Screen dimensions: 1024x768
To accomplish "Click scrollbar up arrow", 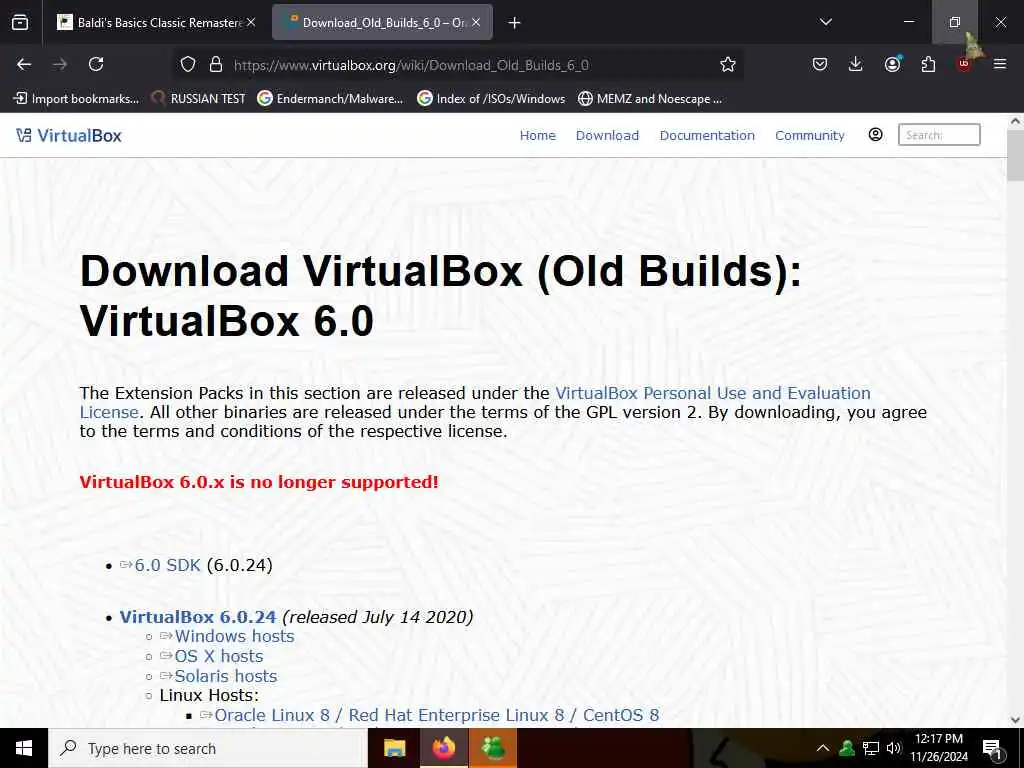I will click(1015, 121).
